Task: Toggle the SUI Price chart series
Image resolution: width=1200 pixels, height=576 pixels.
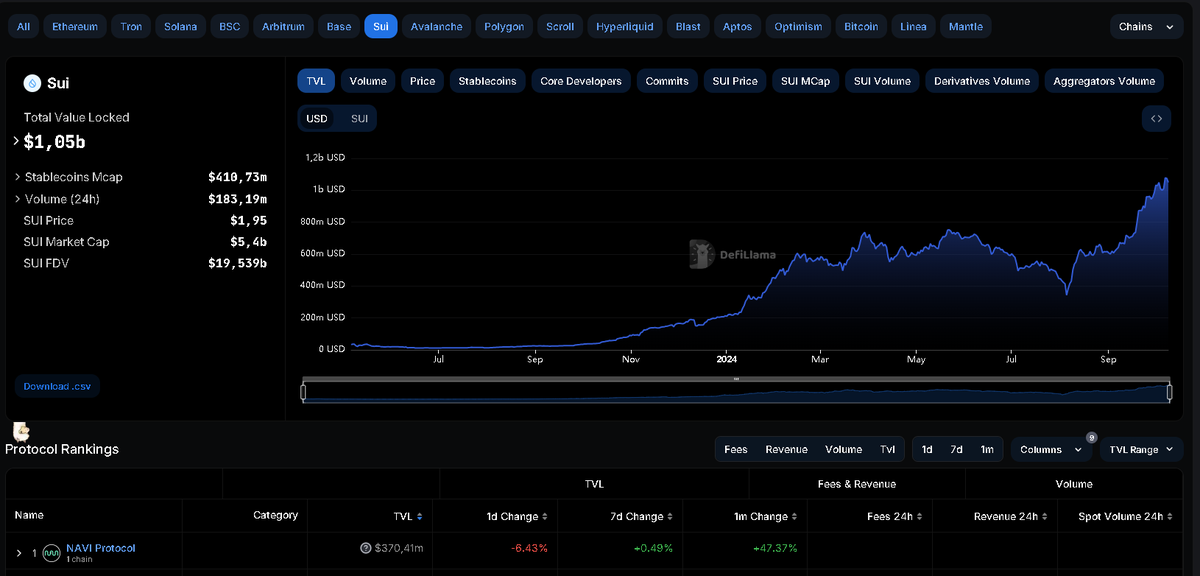Action: coord(736,81)
